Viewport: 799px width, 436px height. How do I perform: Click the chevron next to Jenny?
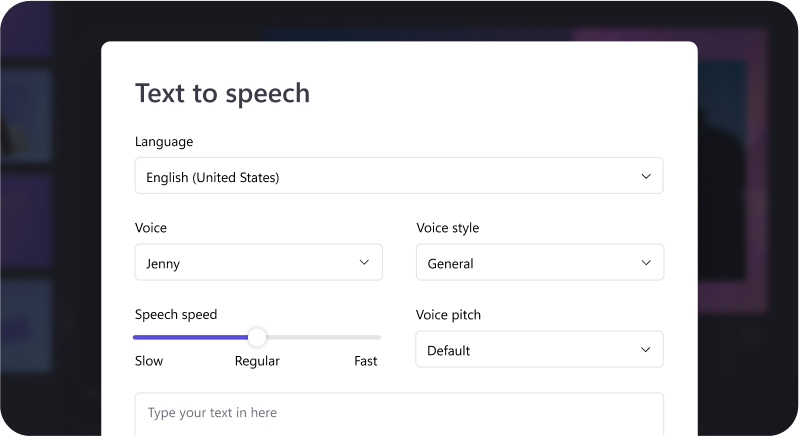pyautogui.click(x=364, y=263)
